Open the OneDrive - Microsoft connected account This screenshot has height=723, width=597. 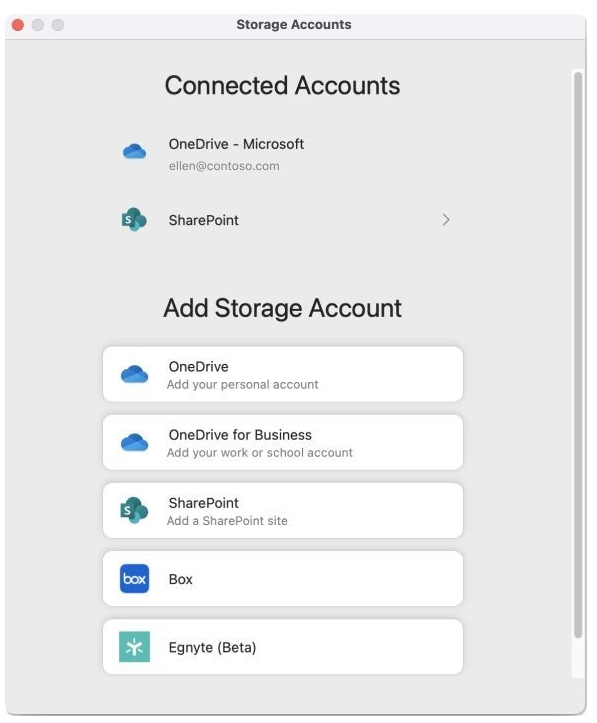tap(283, 154)
